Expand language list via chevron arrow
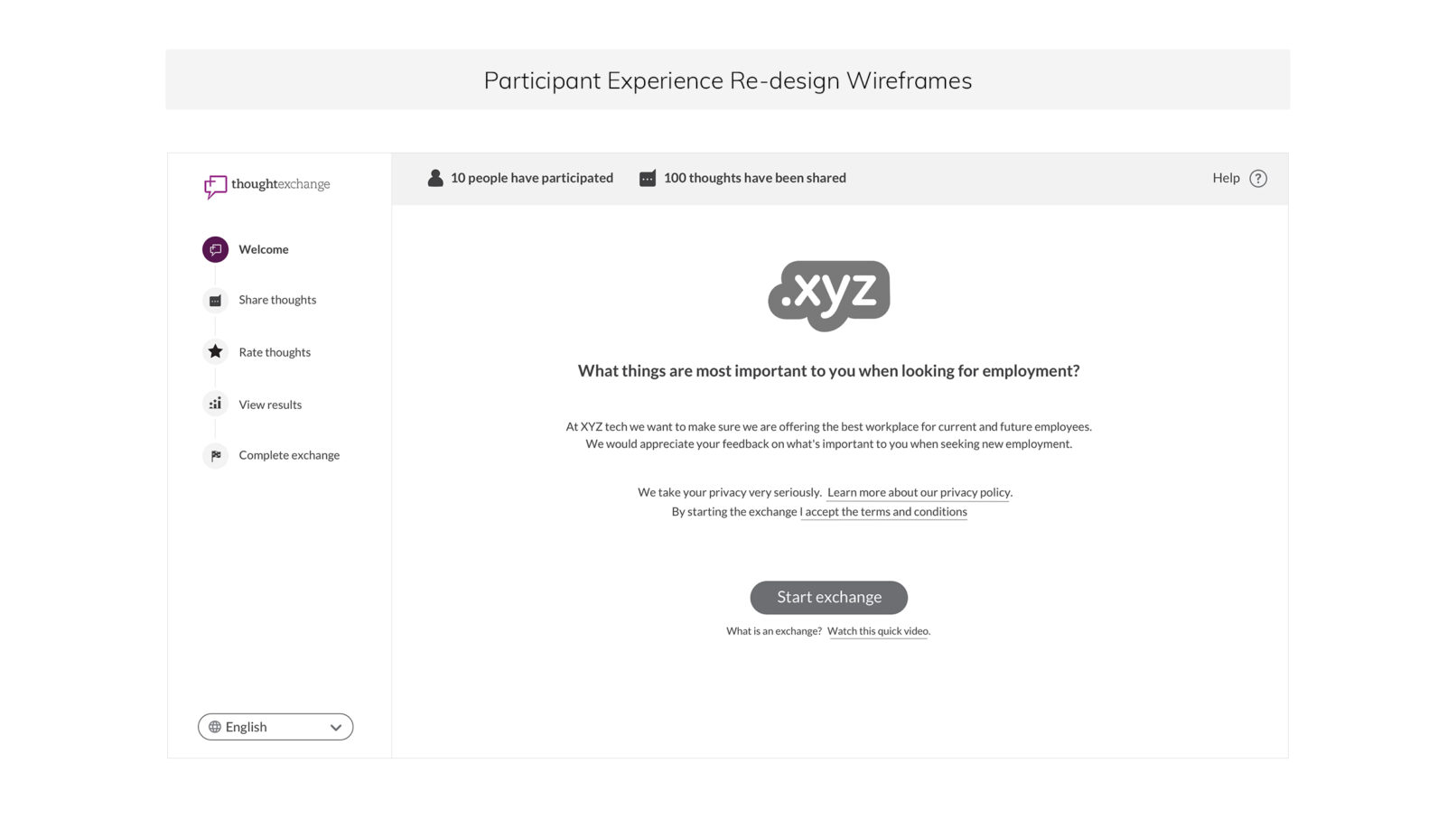1456x819 pixels. [336, 728]
